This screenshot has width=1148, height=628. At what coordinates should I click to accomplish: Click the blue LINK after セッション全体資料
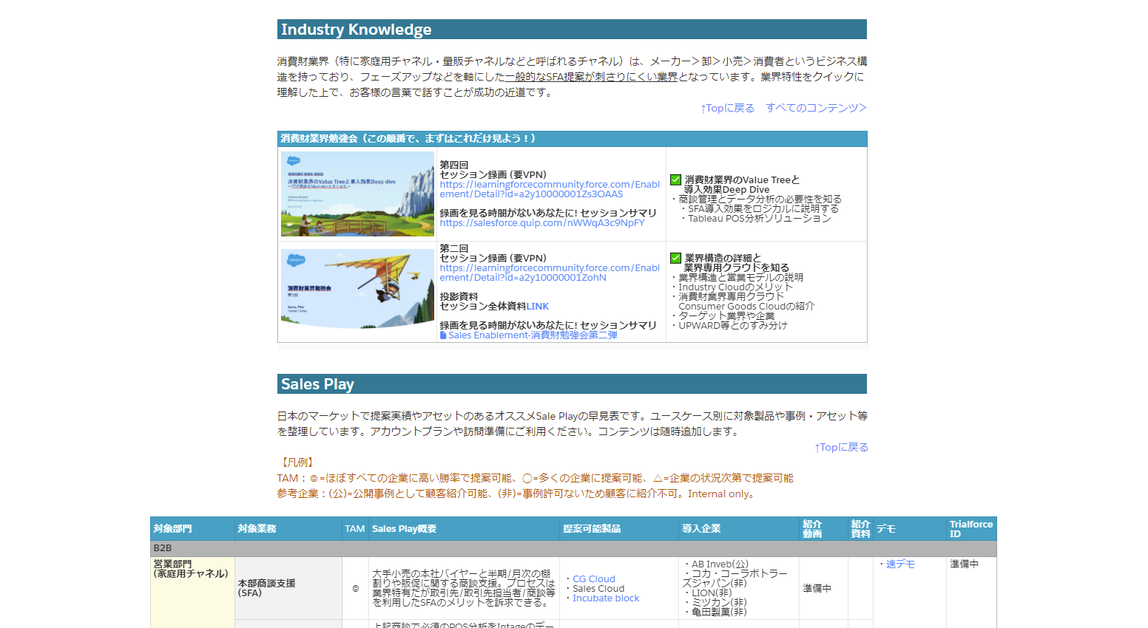tap(537, 306)
